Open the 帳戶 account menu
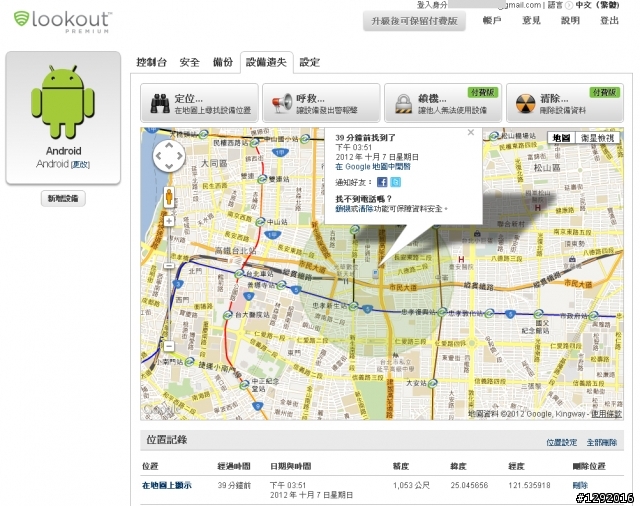 (491, 20)
